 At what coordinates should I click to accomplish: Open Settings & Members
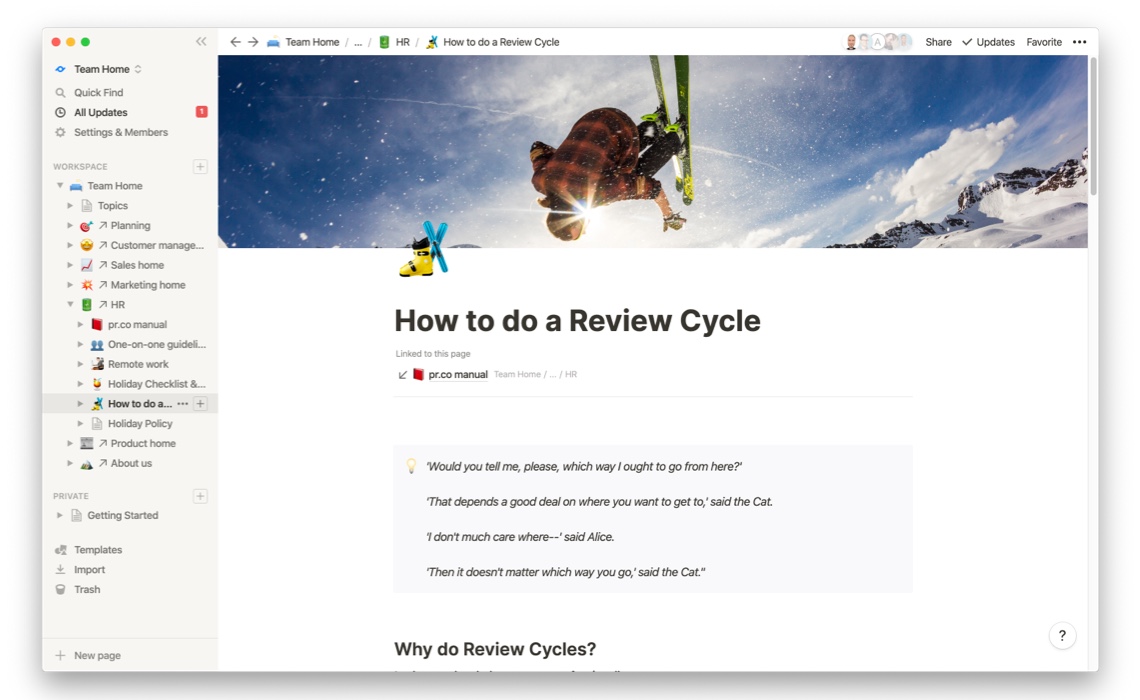click(x=120, y=133)
